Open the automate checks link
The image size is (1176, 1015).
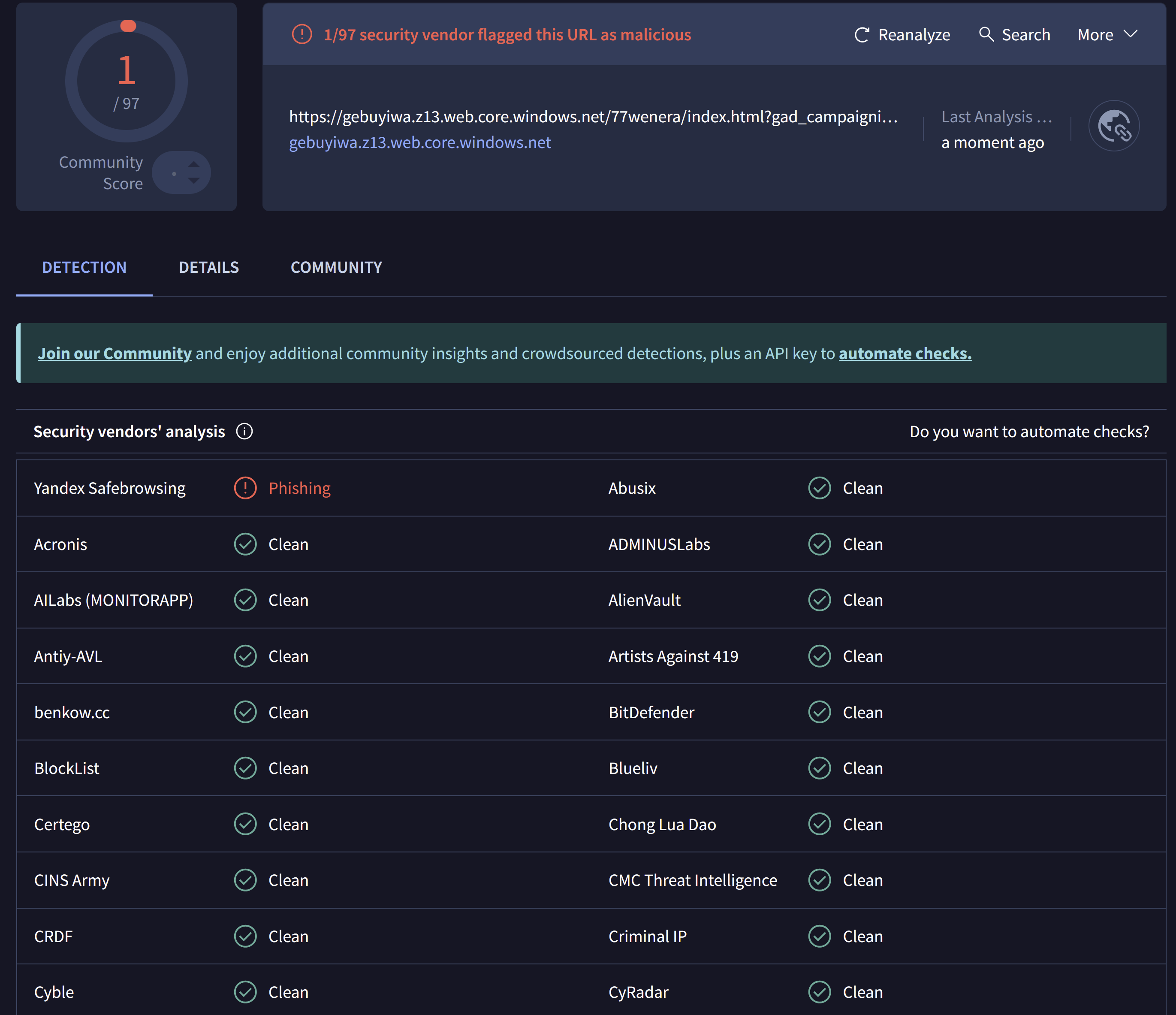(905, 353)
